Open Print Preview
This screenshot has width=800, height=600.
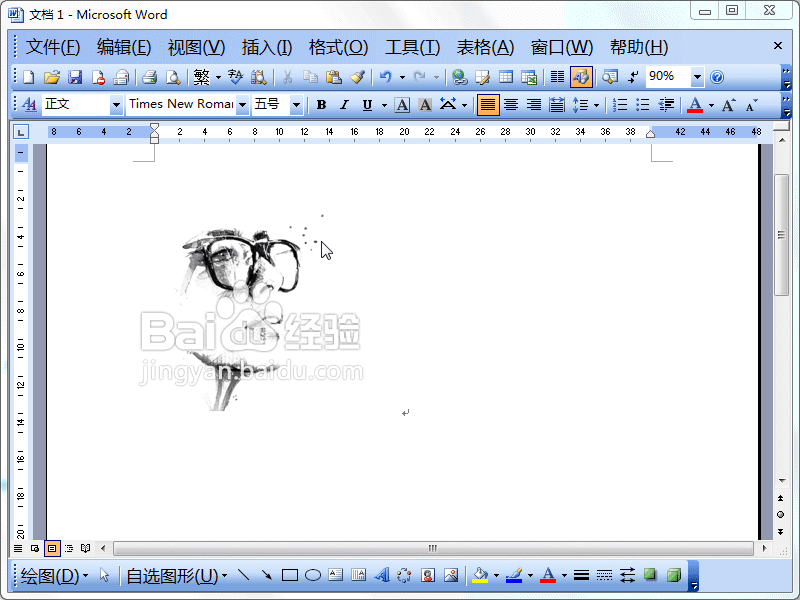(x=173, y=77)
